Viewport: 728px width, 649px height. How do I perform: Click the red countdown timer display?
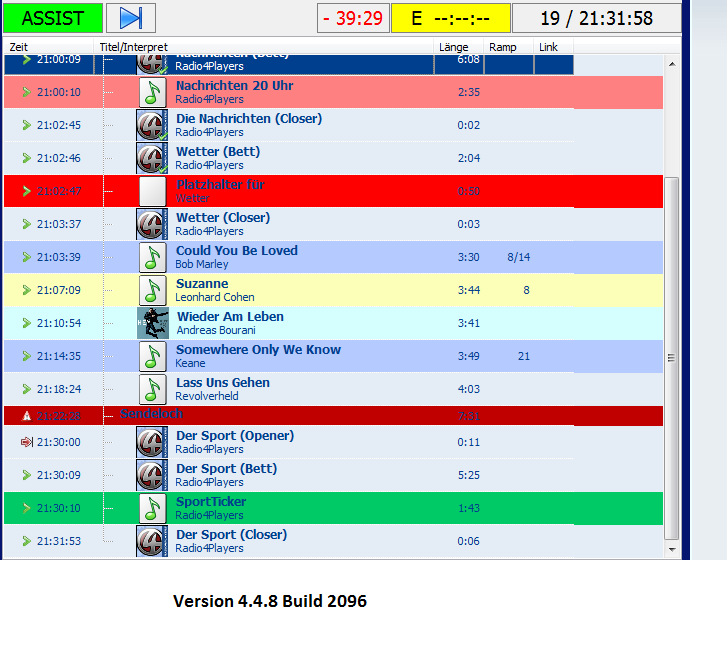[x=353, y=18]
